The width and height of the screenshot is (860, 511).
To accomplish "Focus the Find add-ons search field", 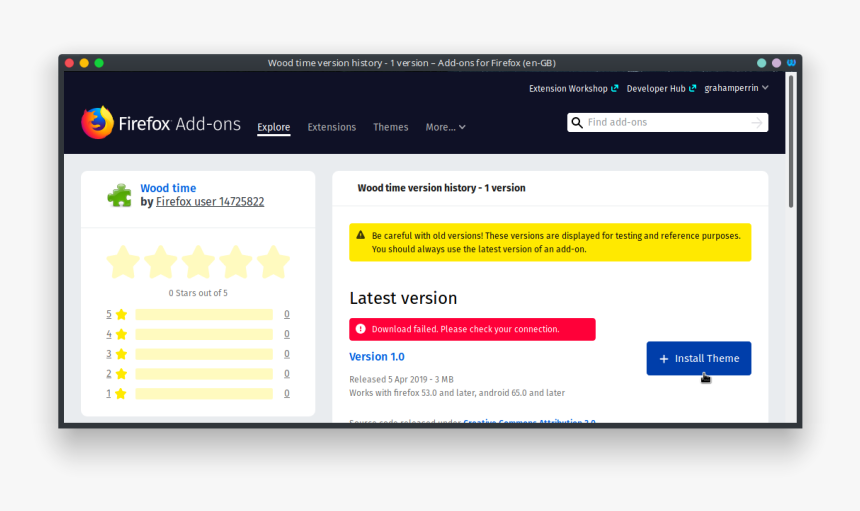I will tap(667, 122).
